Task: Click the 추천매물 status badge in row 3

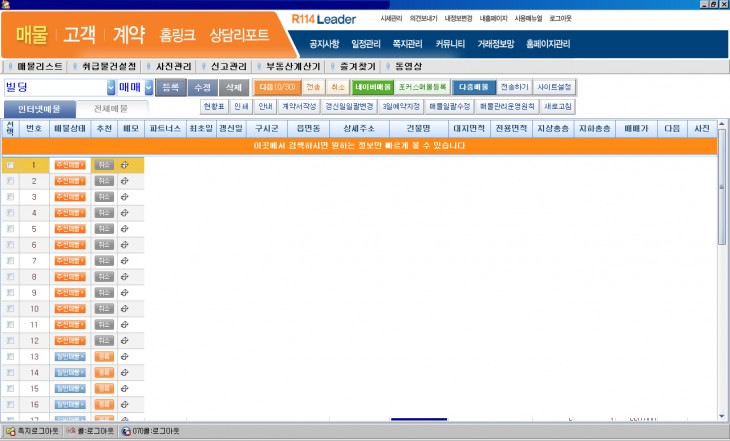Action: (70, 197)
